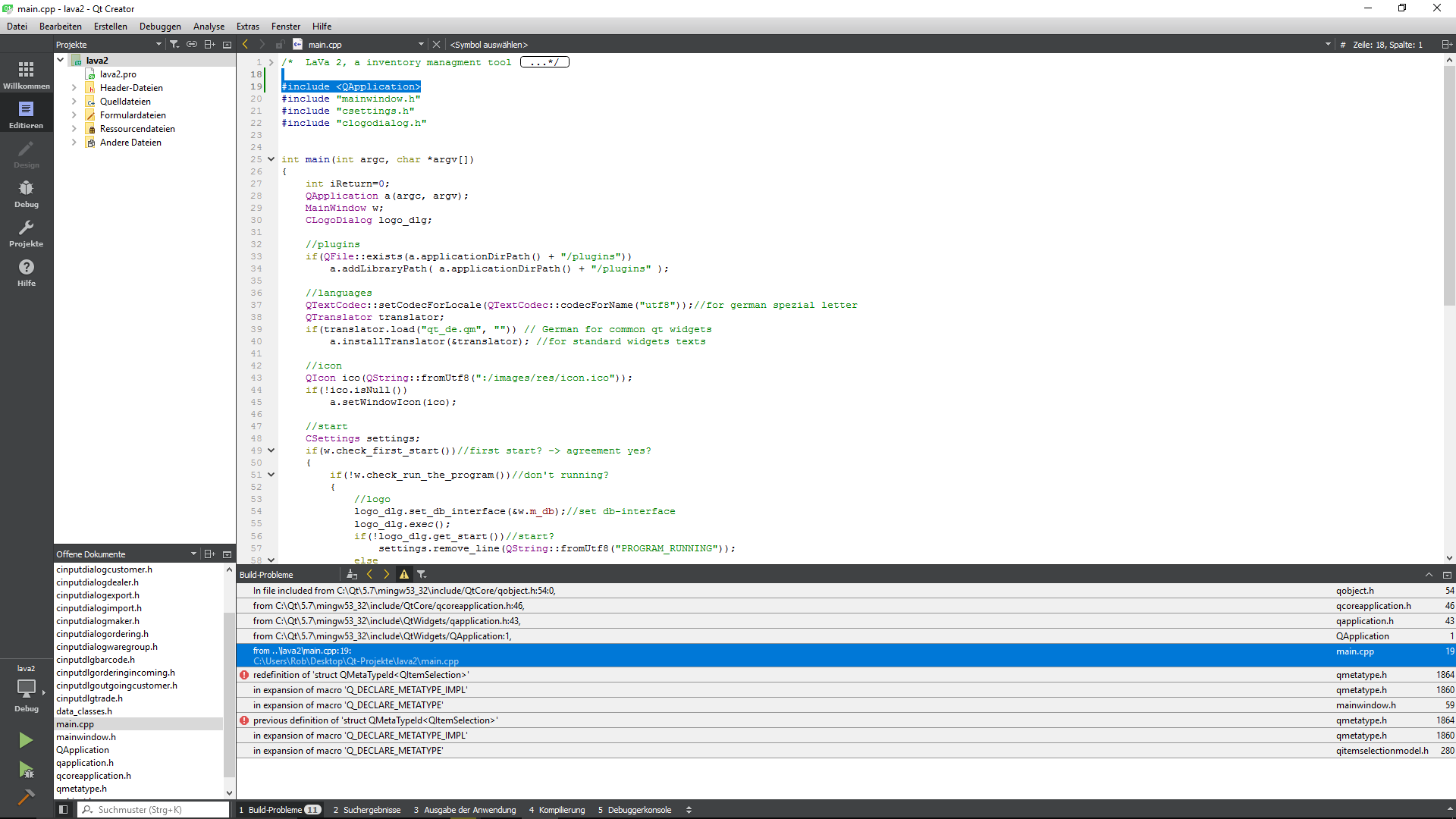
Task: Click the editor vertical scrollbar thumb
Action: click(1449, 186)
